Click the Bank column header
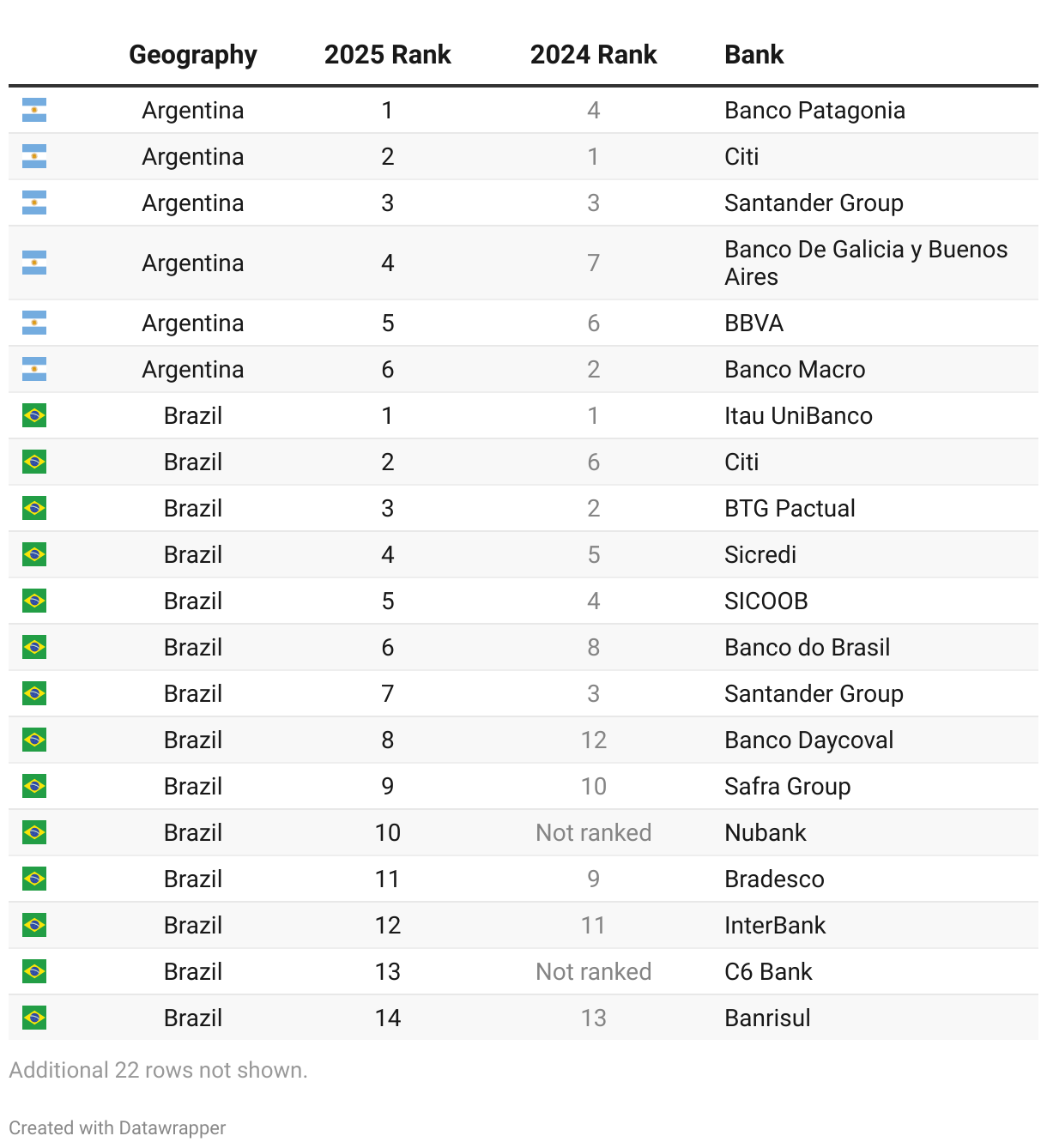Screen dimensions: 1047x1148 point(753,55)
